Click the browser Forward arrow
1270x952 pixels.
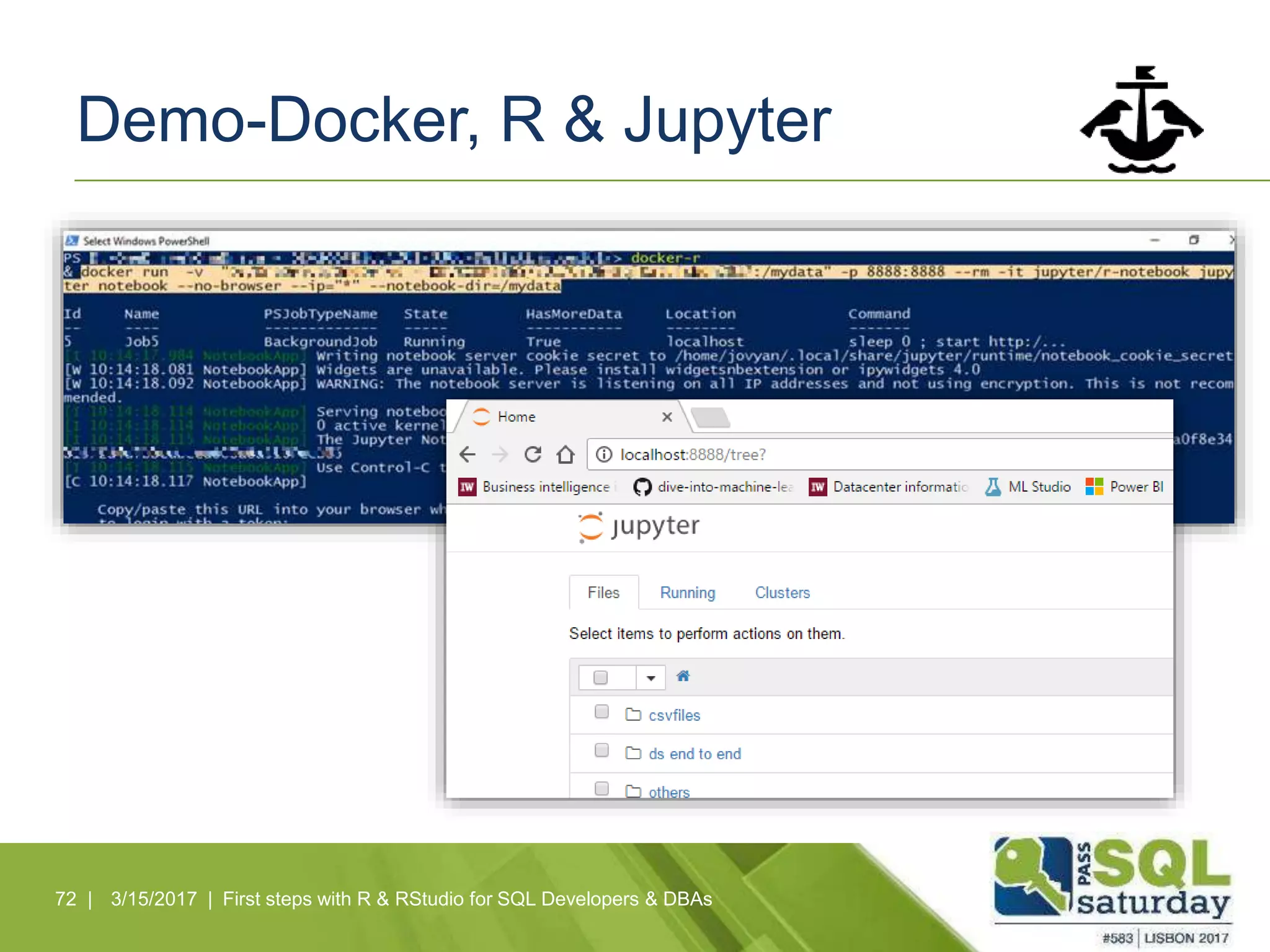pos(500,454)
